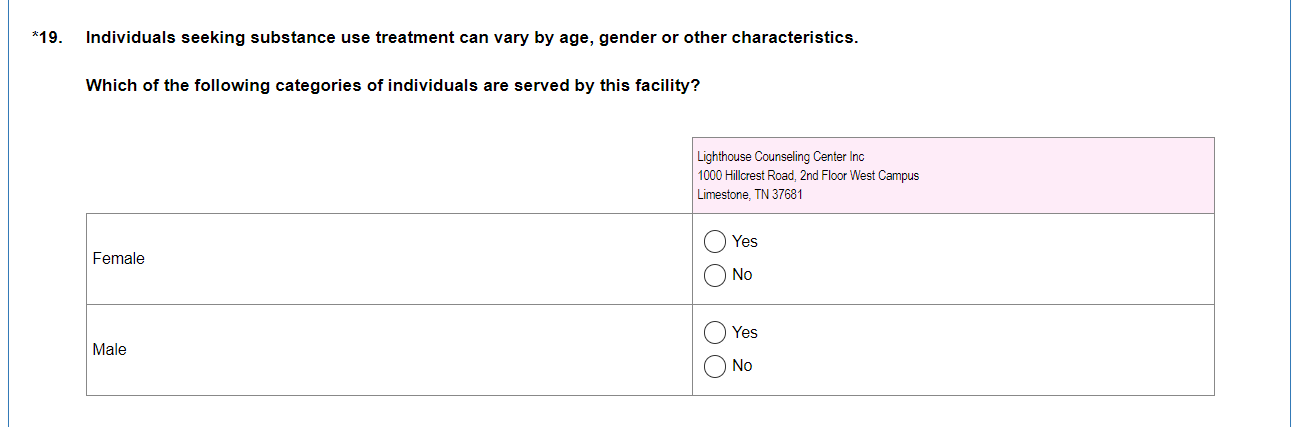Viewport: 1293px width, 427px height.
Task: Click the blank right side of the pink facility header
Action: (x=1080, y=176)
